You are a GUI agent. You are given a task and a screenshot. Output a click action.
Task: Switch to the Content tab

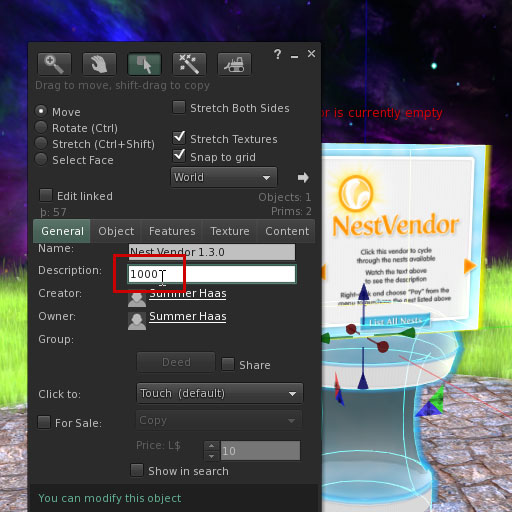pos(287,231)
